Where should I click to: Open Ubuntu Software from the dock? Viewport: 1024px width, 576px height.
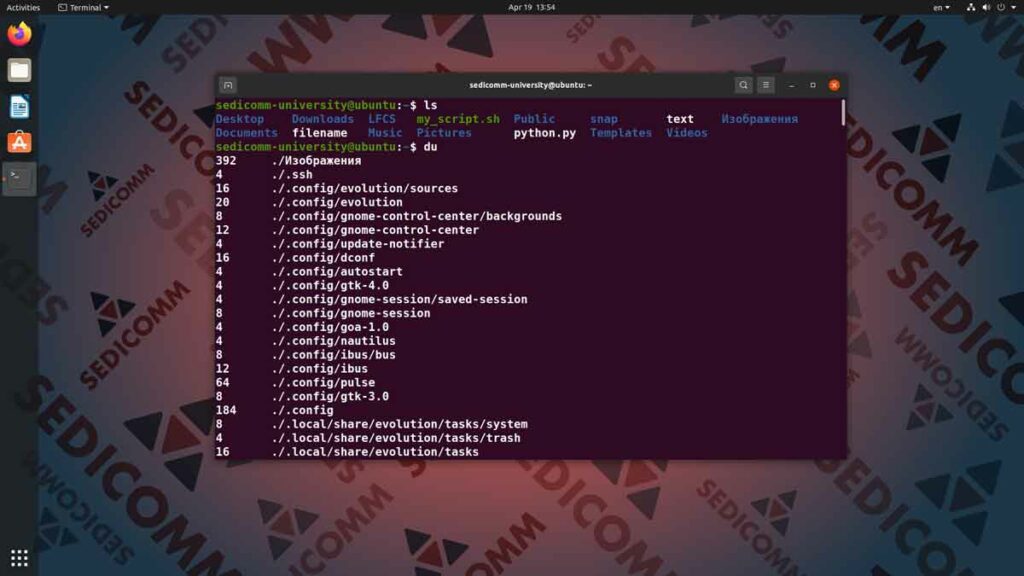[19, 142]
